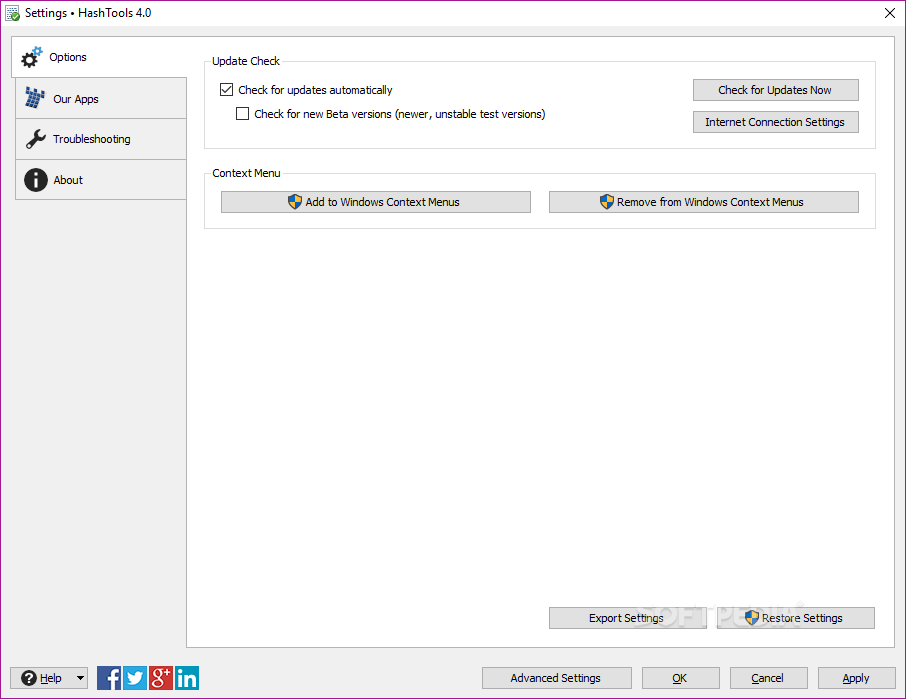This screenshot has height=699, width=906.
Task: Expand the Help dropdown arrow
Action: pyautogui.click(x=80, y=678)
